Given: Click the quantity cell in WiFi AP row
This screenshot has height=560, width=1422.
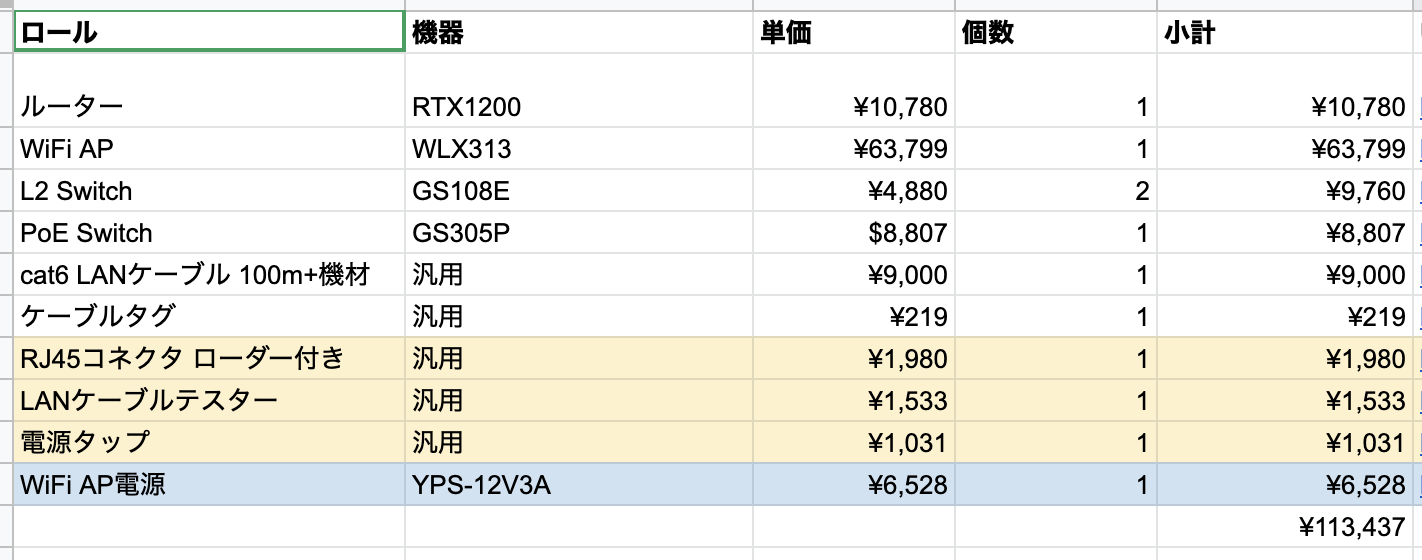Looking at the screenshot, I should tap(1056, 149).
